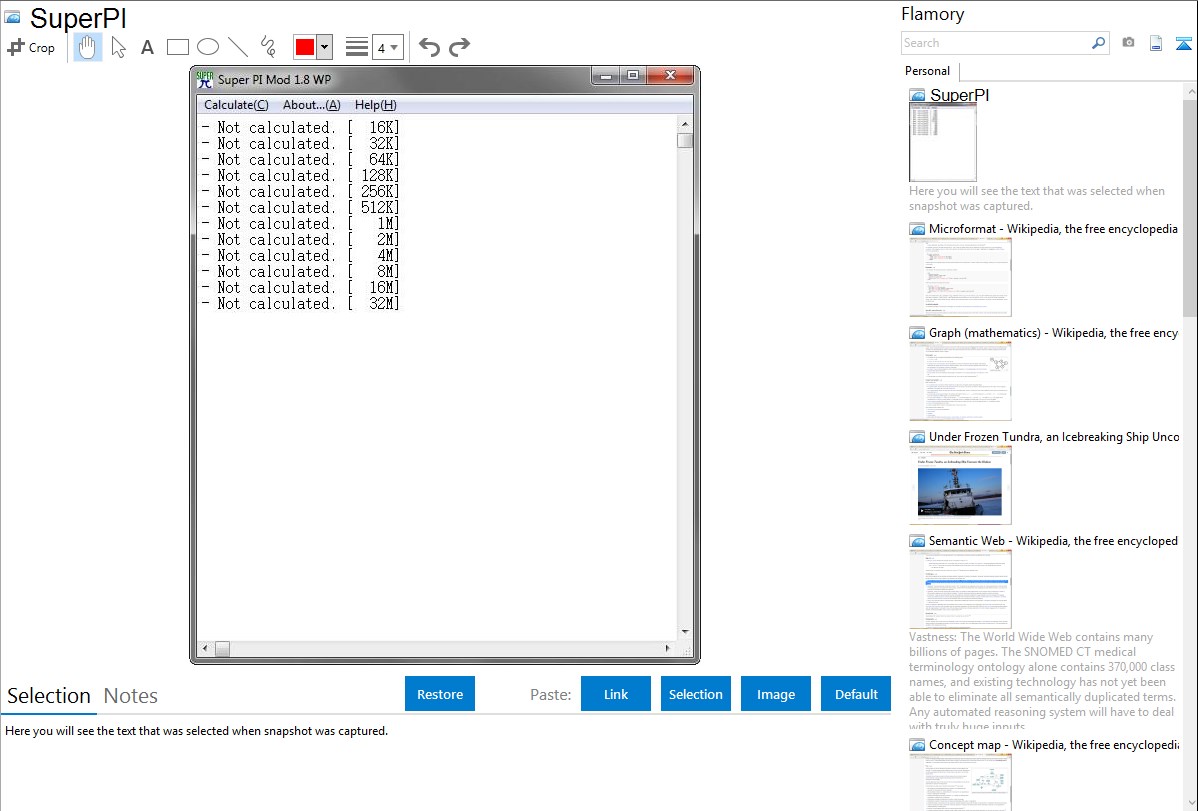This screenshot has width=1198, height=811.
Task: Open the Concept map snapshot thumbnail
Action: coord(960,782)
